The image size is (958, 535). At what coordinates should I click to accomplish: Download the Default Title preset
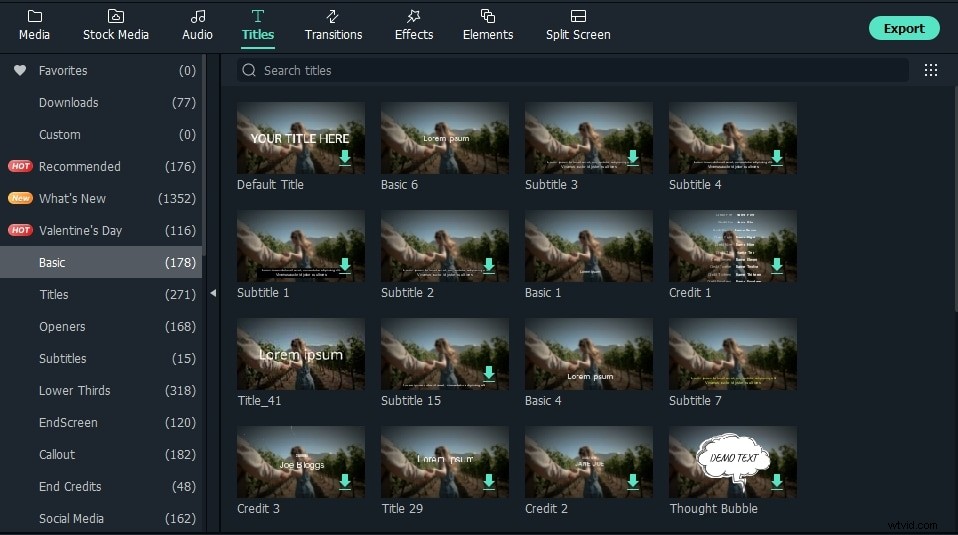345,158
